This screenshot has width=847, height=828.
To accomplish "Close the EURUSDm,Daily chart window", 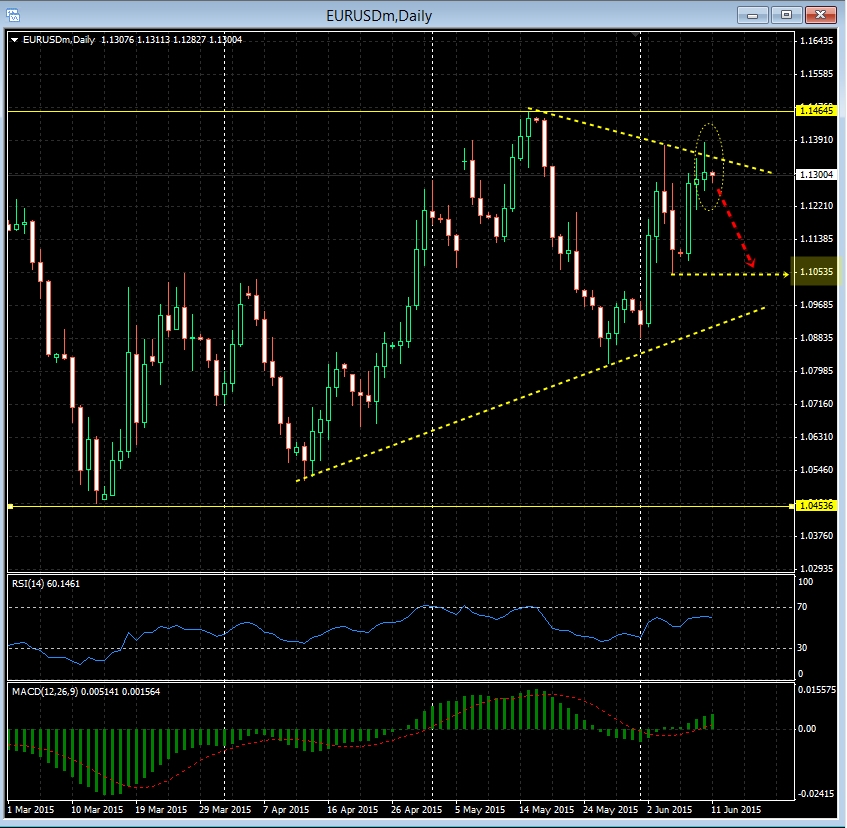I will 821,15.
